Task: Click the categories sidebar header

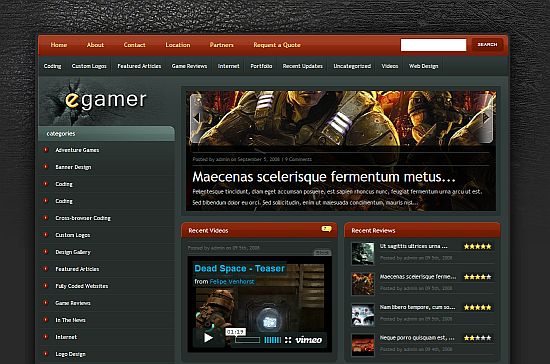Action: coord(106,134)
